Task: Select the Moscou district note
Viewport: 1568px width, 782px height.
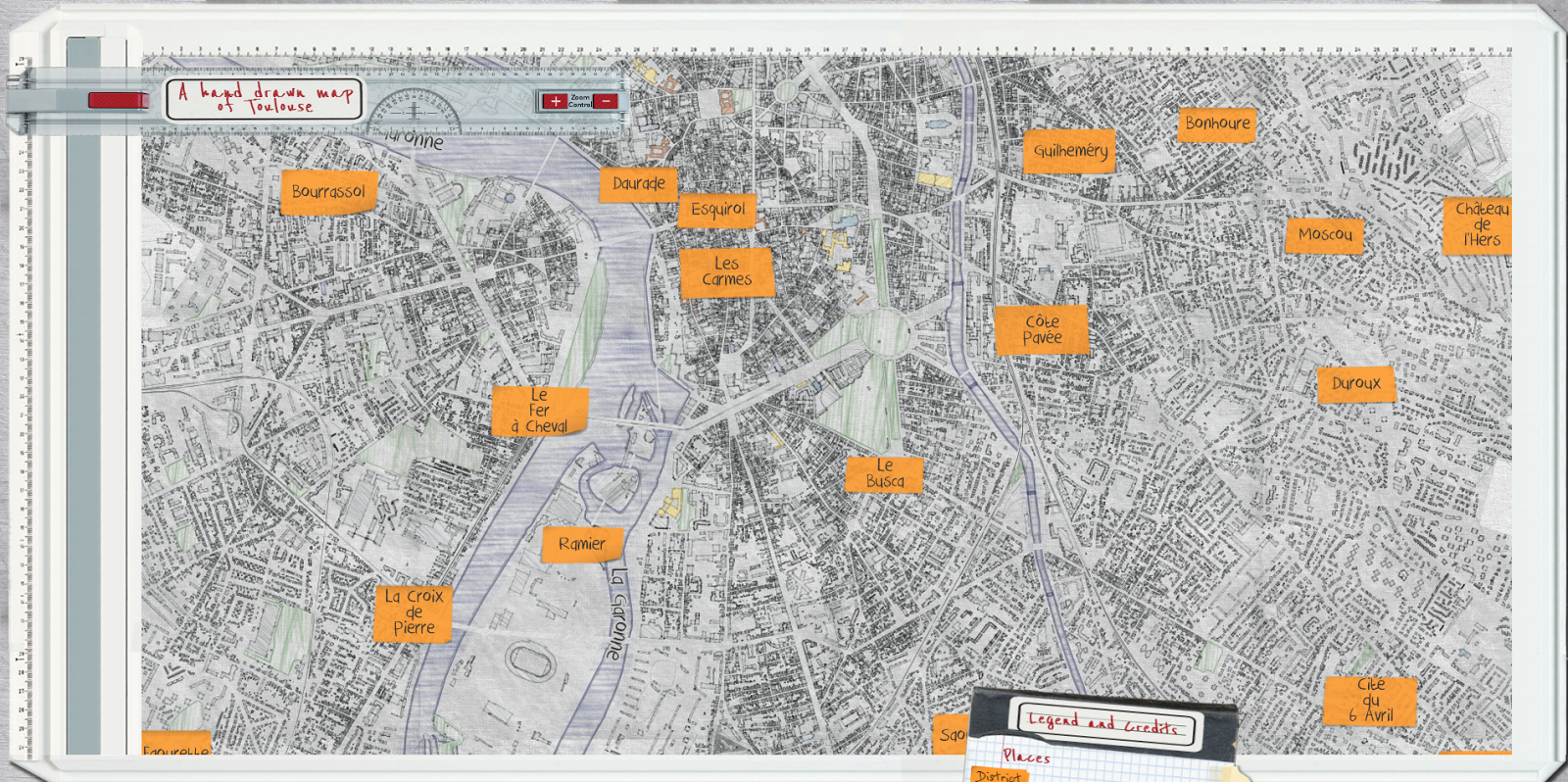Action: coord(1324,235)
